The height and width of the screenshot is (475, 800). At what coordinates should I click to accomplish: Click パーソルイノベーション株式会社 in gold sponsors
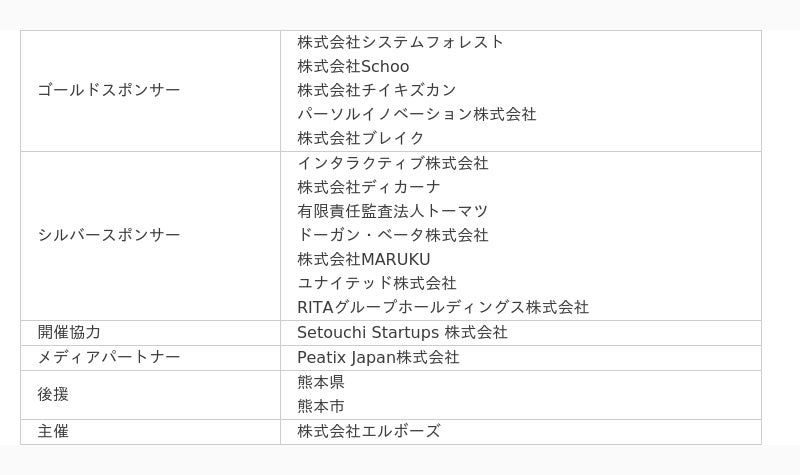[416, 114]
